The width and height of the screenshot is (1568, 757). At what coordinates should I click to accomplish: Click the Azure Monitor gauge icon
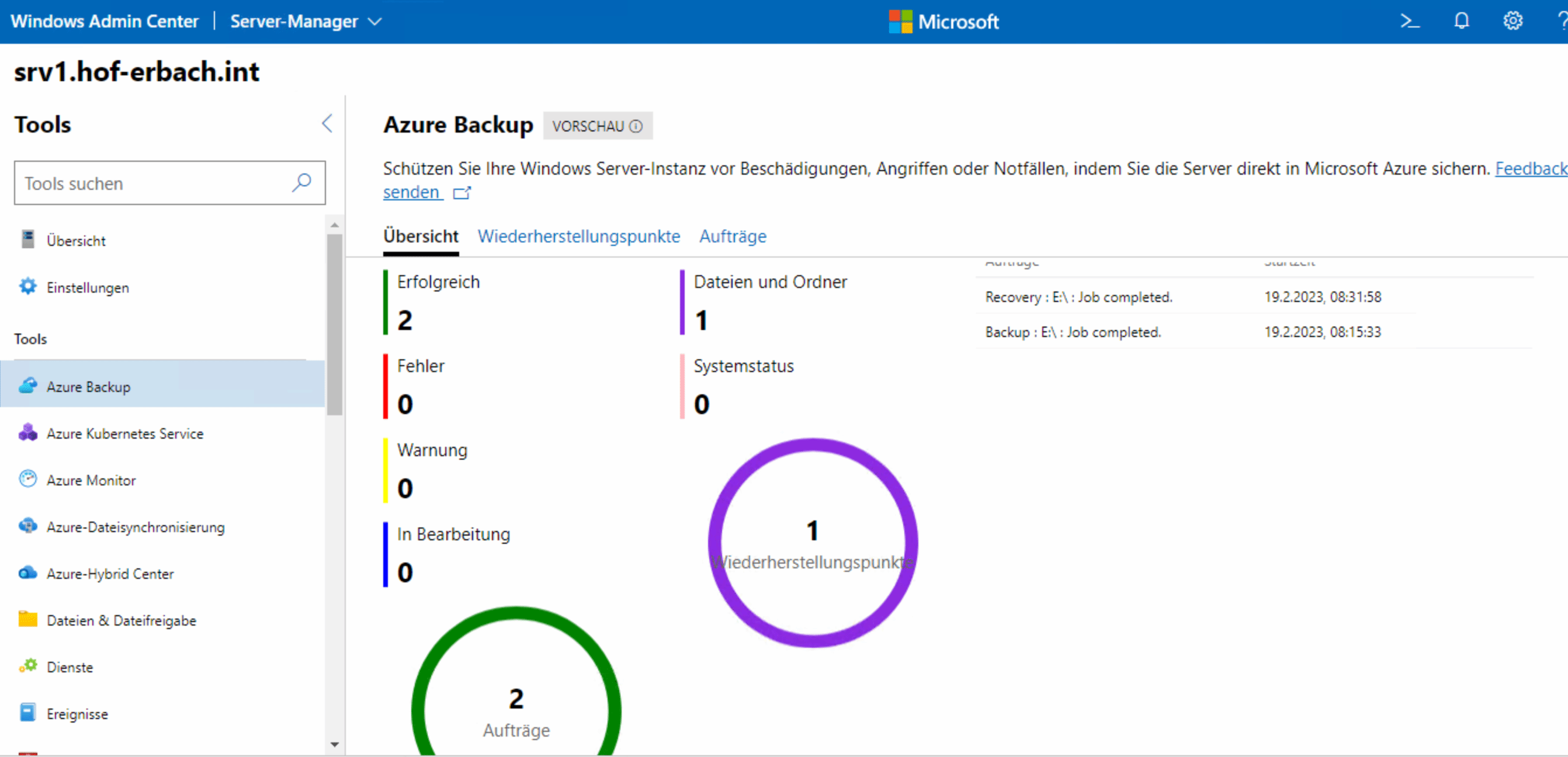27,480
